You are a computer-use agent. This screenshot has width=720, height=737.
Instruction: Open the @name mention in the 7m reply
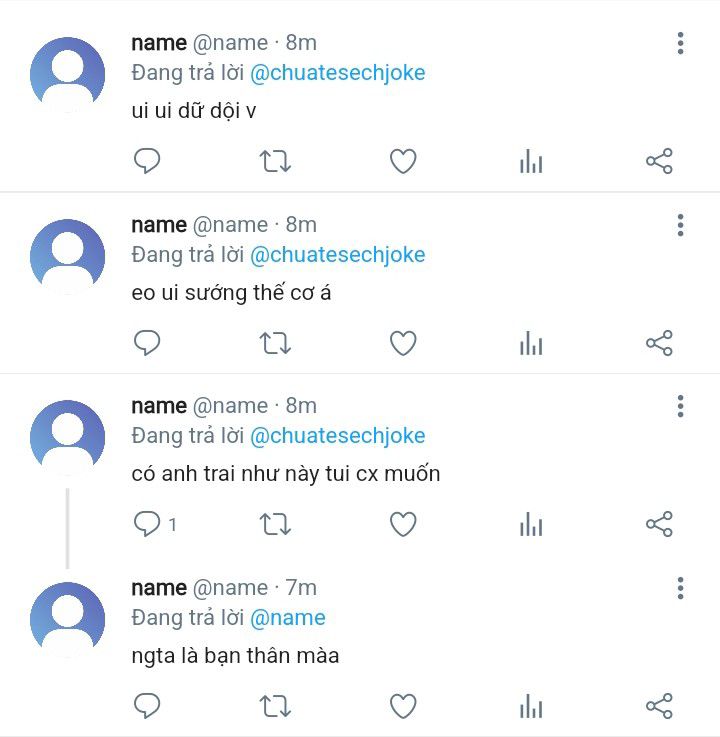[x=288, y=618]
